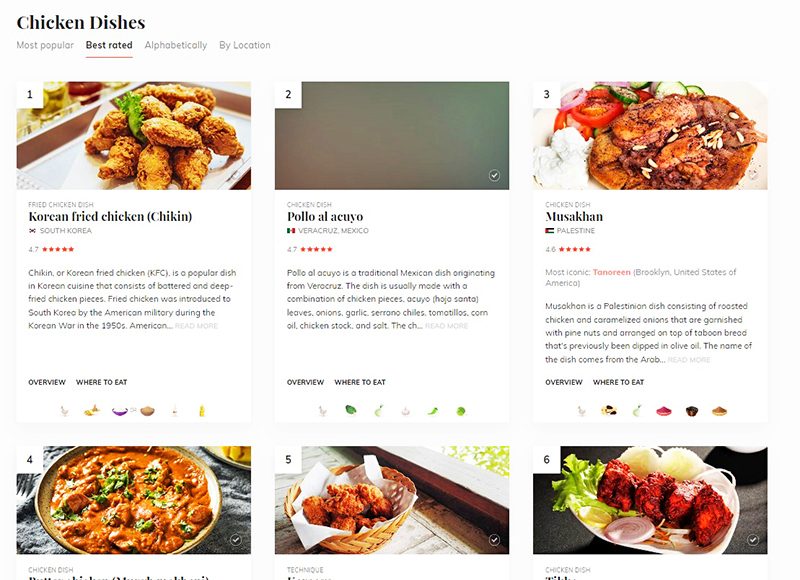Click checkmark badge on butter chicken image

[236, 540]
